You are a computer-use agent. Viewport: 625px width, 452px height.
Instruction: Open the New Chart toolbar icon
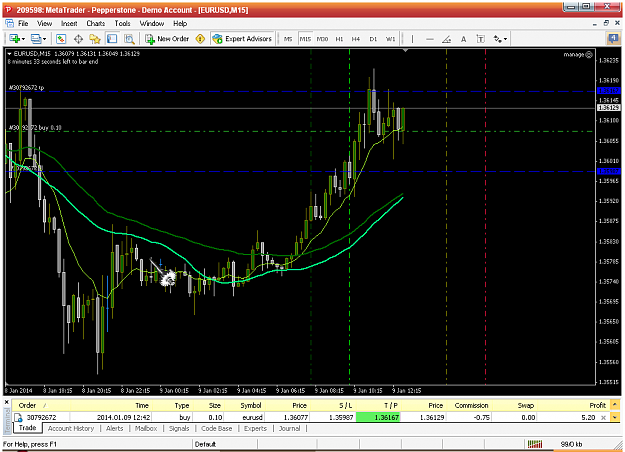tap(14, 39)
